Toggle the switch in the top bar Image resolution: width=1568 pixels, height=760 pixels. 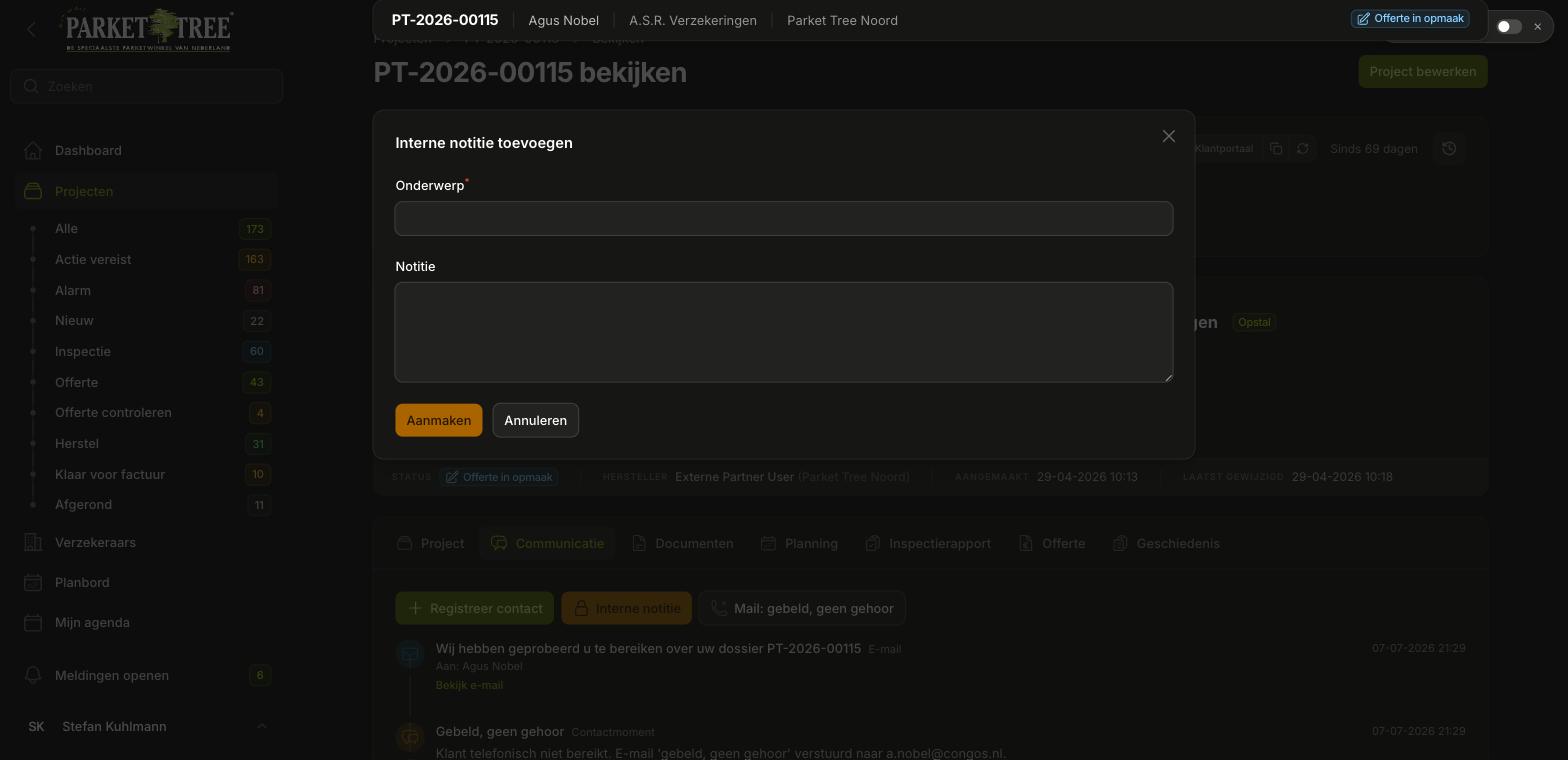(x=1509, y=26)
